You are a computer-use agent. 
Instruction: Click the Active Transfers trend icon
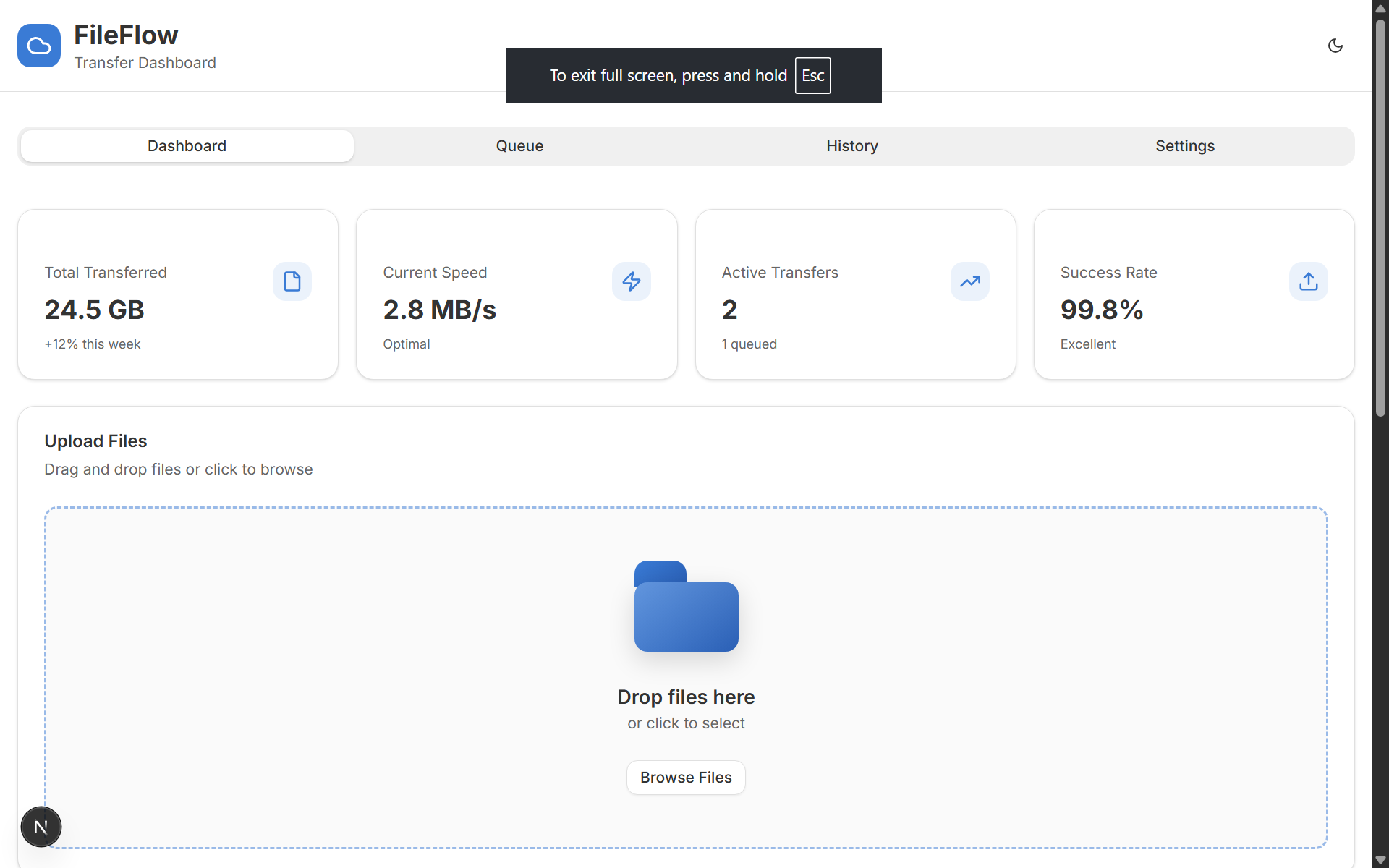(969, 281)
